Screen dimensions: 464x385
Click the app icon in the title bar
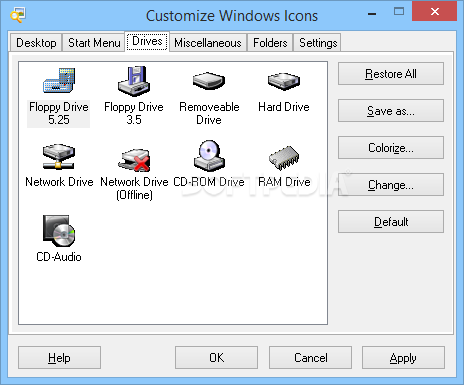[x=17, y=15]
